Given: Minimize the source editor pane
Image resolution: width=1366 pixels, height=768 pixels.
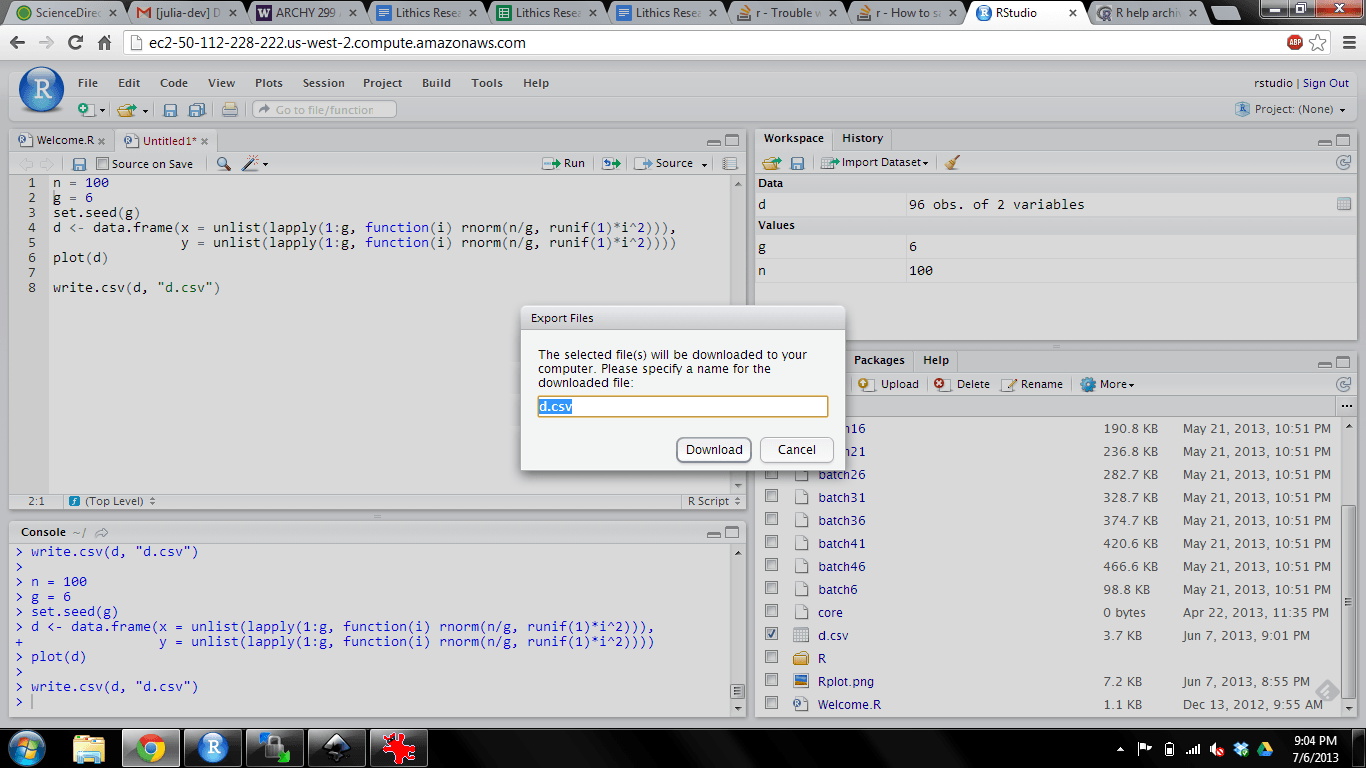Looking at the screenshot, I should click(713, 143).
